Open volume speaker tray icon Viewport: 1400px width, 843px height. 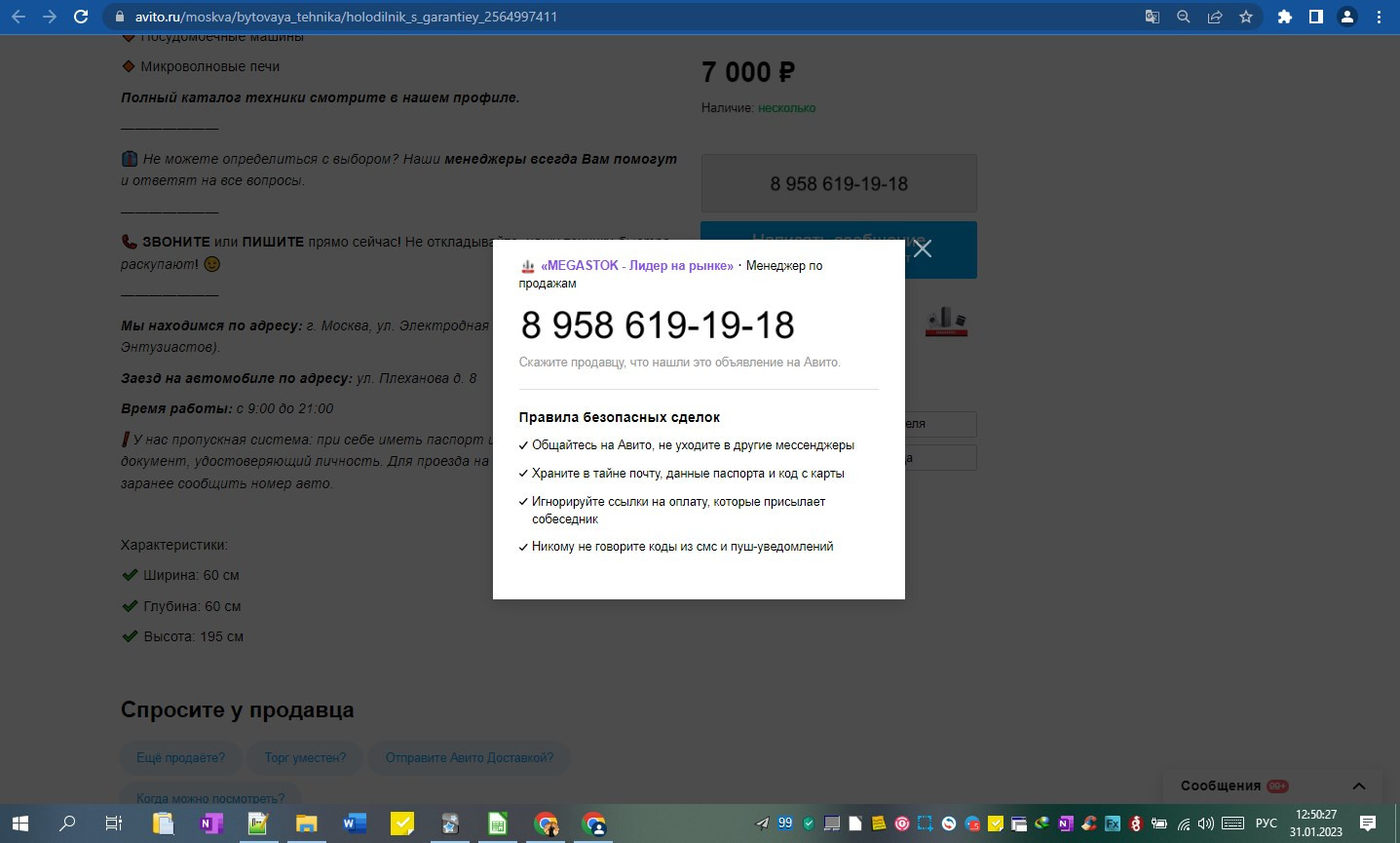(1206, 824)
